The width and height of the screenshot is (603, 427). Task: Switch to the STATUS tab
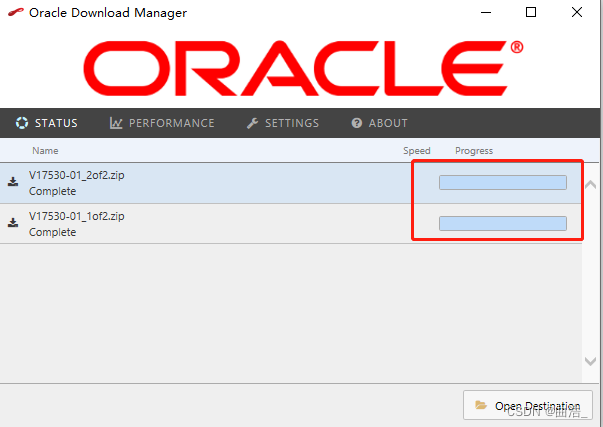pos(47,123)
